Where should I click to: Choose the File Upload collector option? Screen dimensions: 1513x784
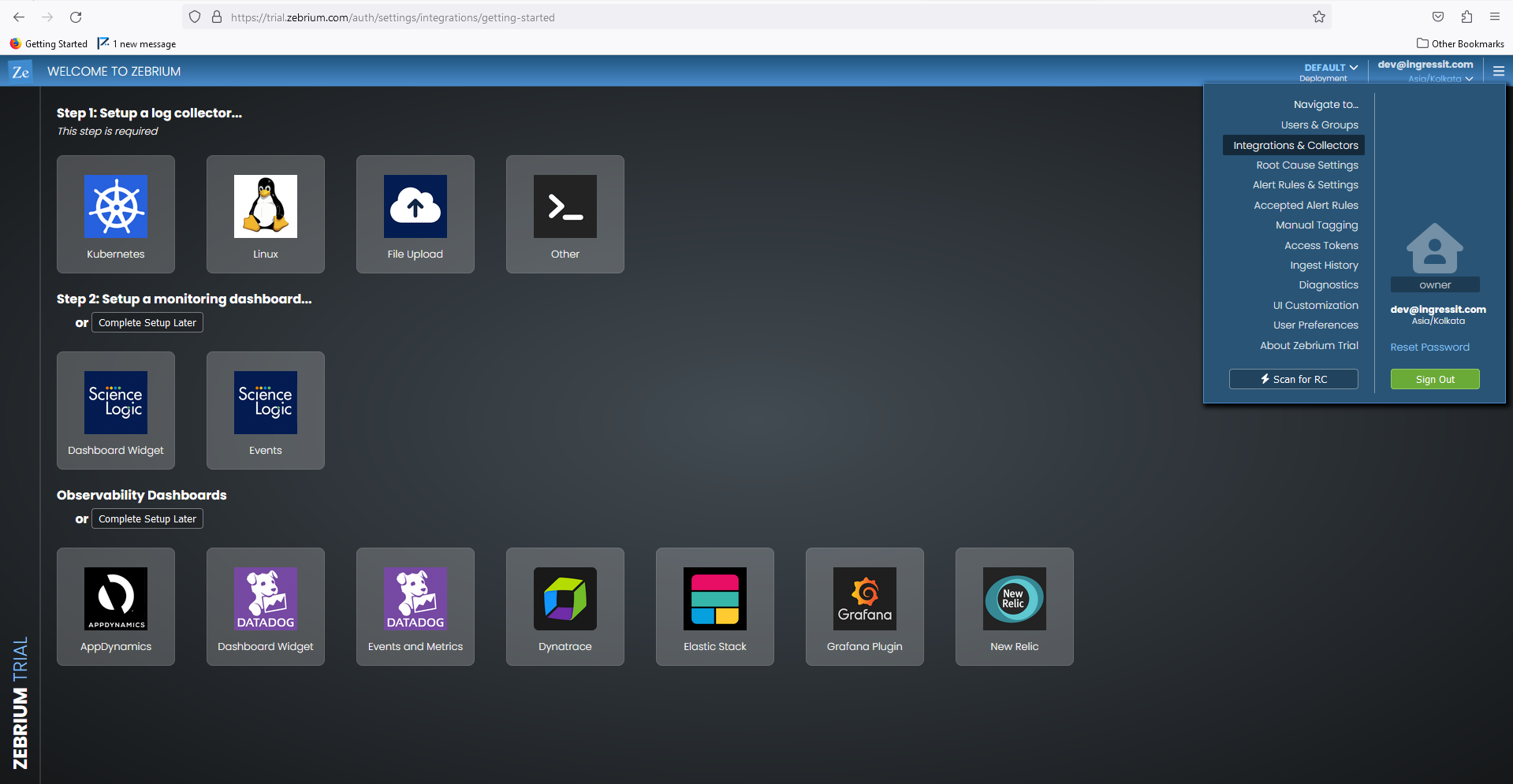click(x=416, y=214)
